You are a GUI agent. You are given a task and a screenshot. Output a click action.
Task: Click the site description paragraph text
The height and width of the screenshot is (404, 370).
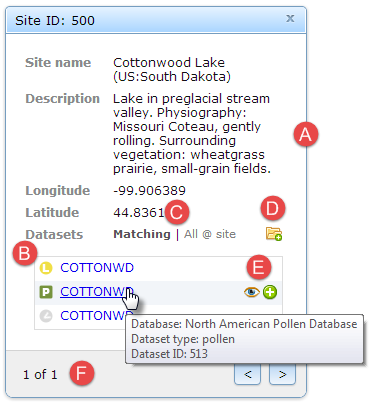[x=192, y=134]
